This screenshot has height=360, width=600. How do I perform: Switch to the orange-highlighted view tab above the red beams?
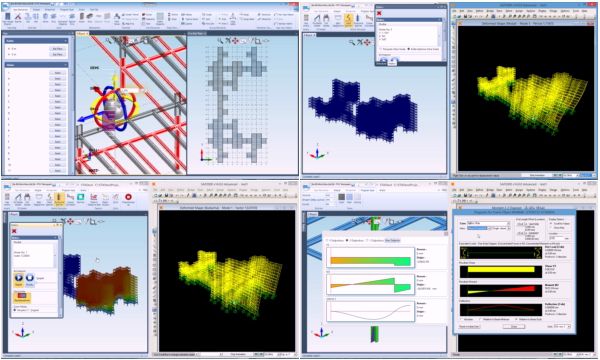82,34
